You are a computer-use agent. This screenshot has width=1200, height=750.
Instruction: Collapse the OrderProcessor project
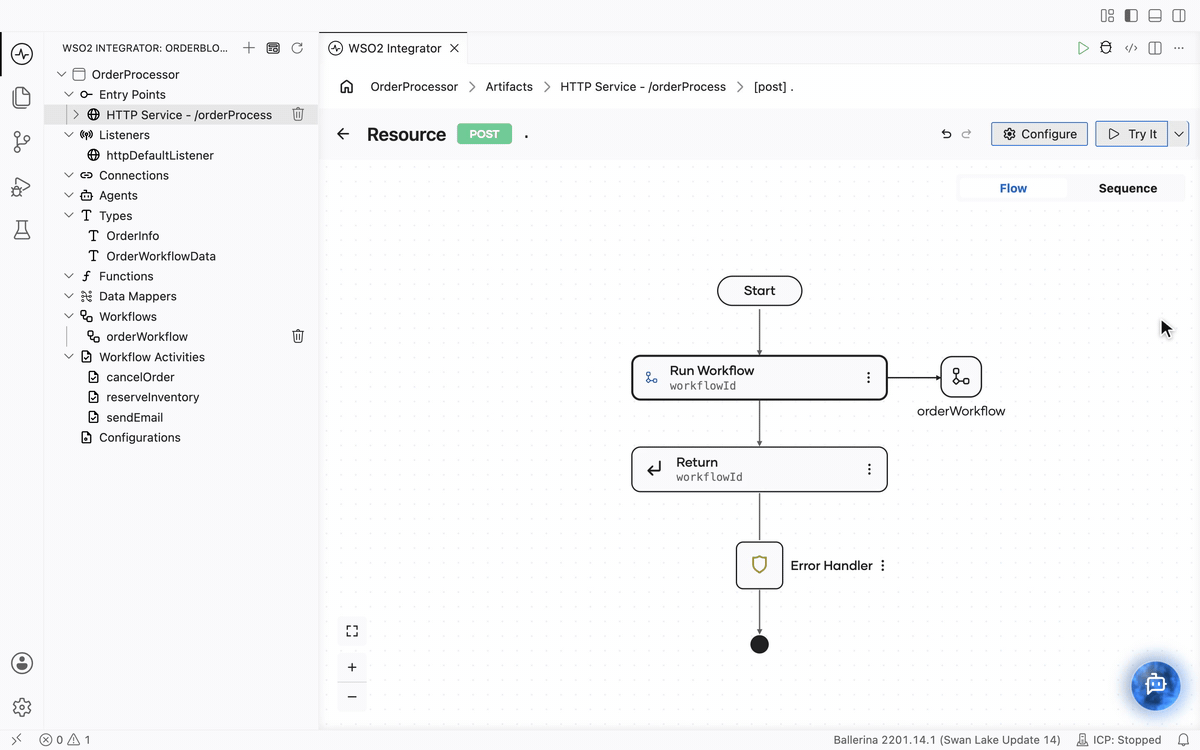(x=62, y=75)
